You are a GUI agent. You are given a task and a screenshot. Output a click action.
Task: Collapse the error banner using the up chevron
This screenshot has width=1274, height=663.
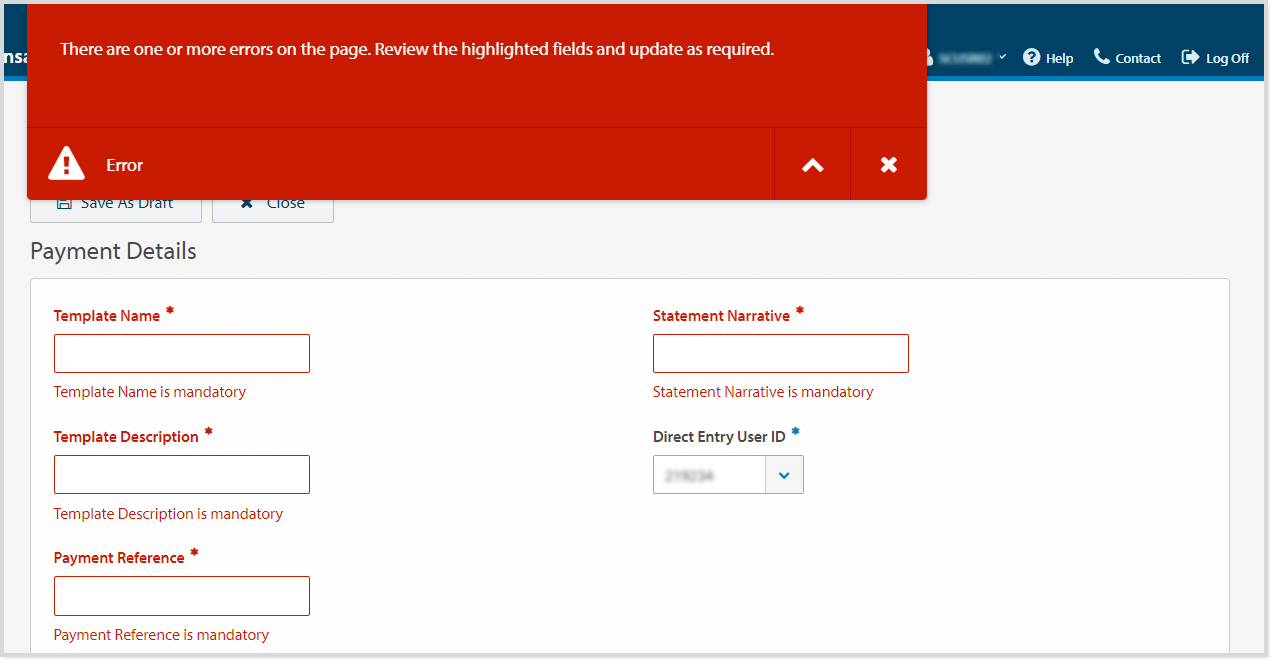coord(812,165)
